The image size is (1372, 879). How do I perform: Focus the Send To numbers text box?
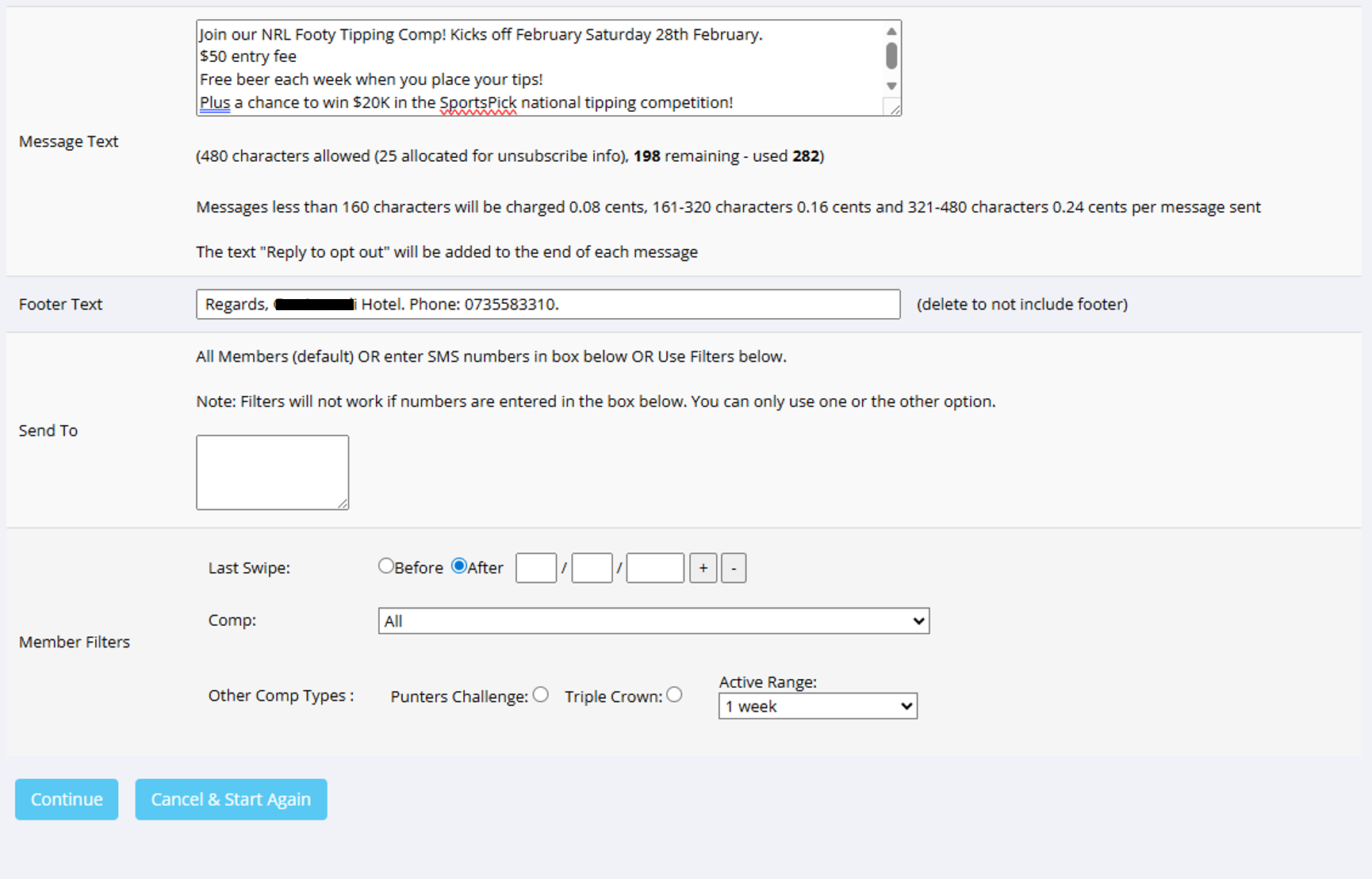pos(272,472)
